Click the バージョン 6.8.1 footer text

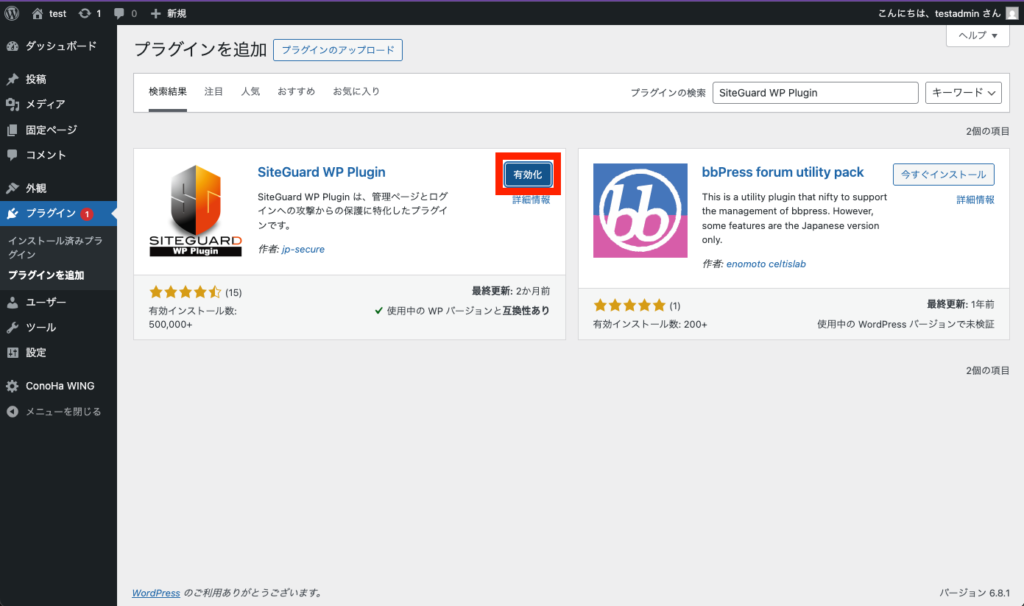[974, 593]
